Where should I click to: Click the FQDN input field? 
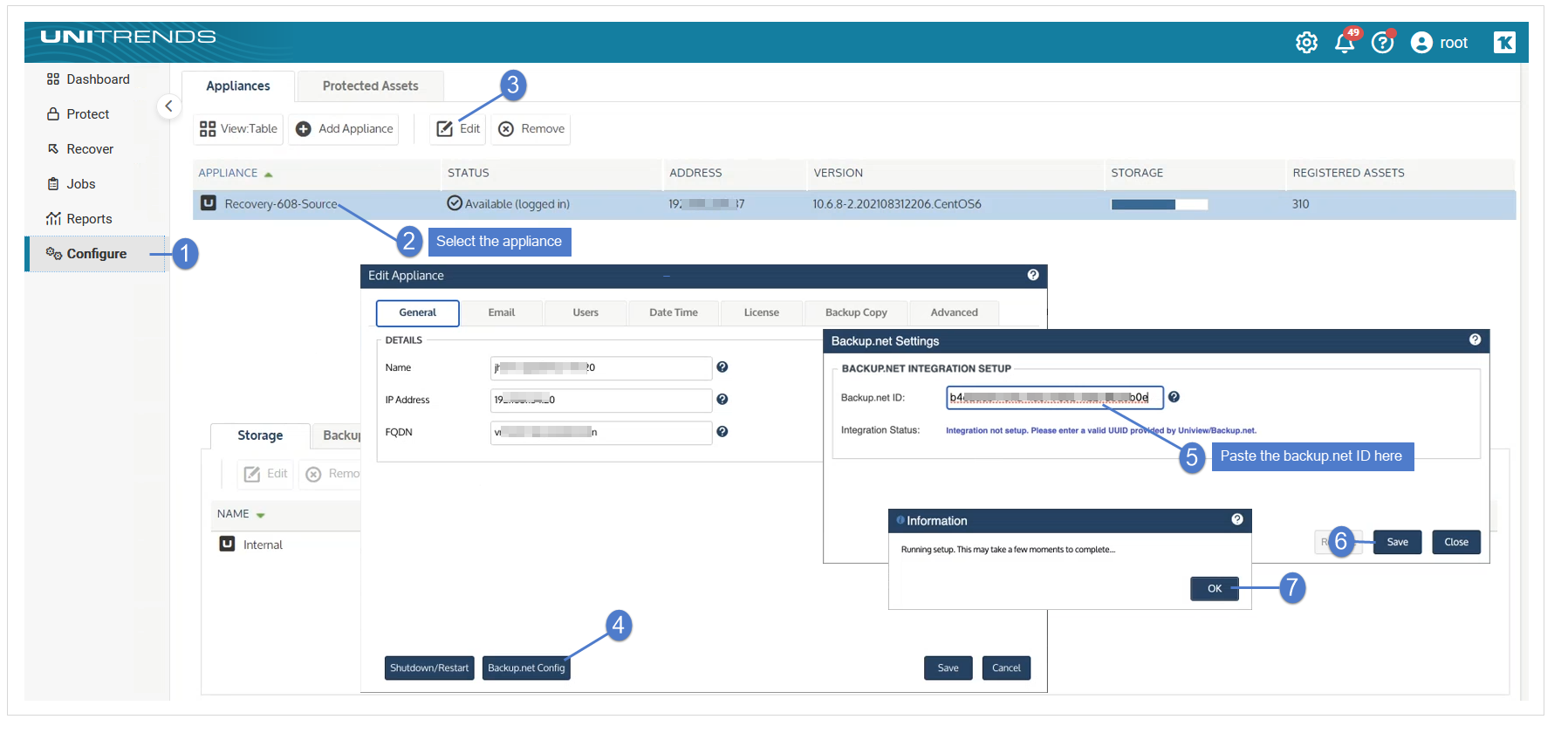point(601,433)
